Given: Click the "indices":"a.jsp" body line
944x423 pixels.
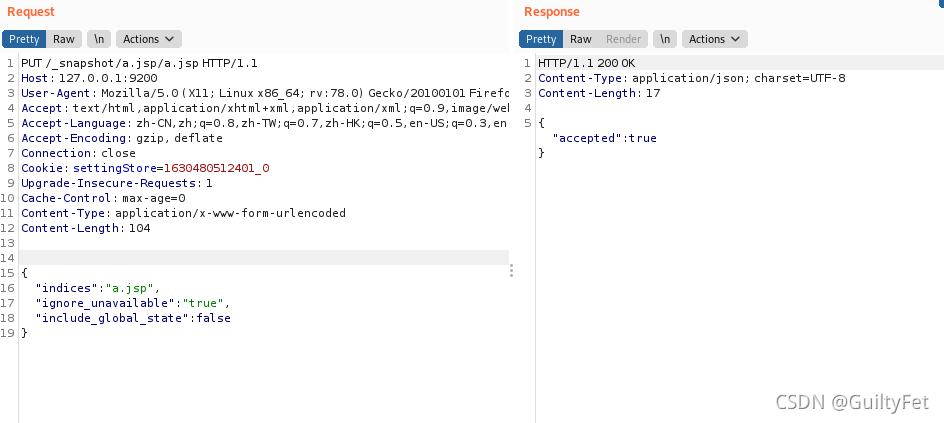Looking at the screenshot, I should coord(98,288).
